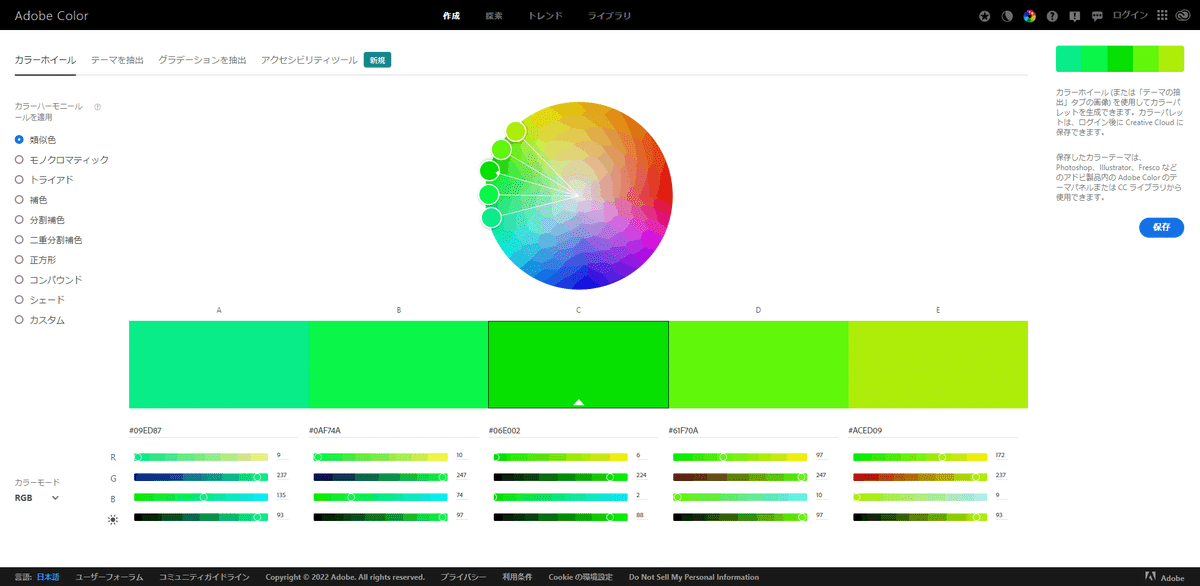Click the 新規 badge next to accessibility tab

(x=377, y=60)
